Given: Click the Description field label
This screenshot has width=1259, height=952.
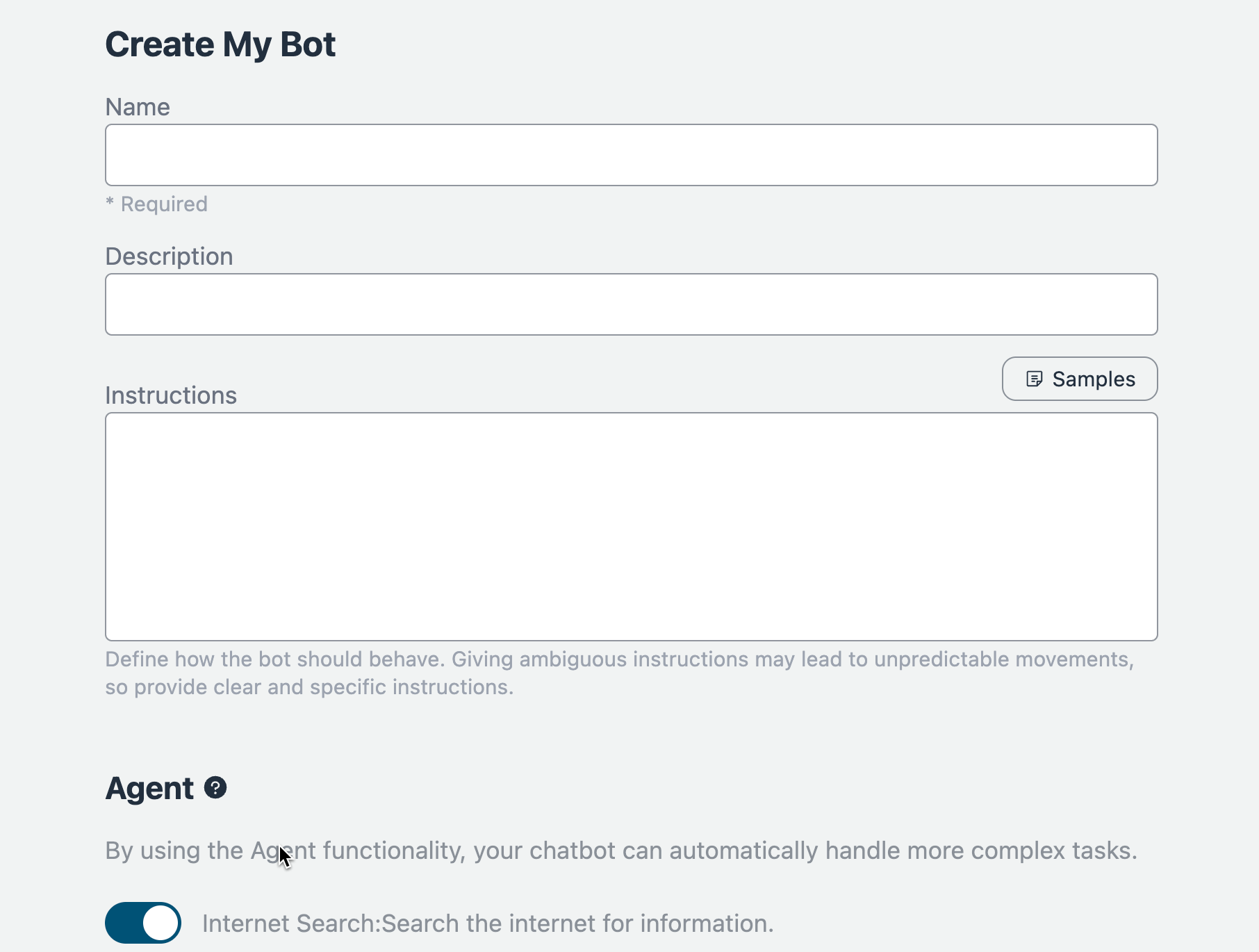Looking at the screenshot, I should [x=169, y=256].
